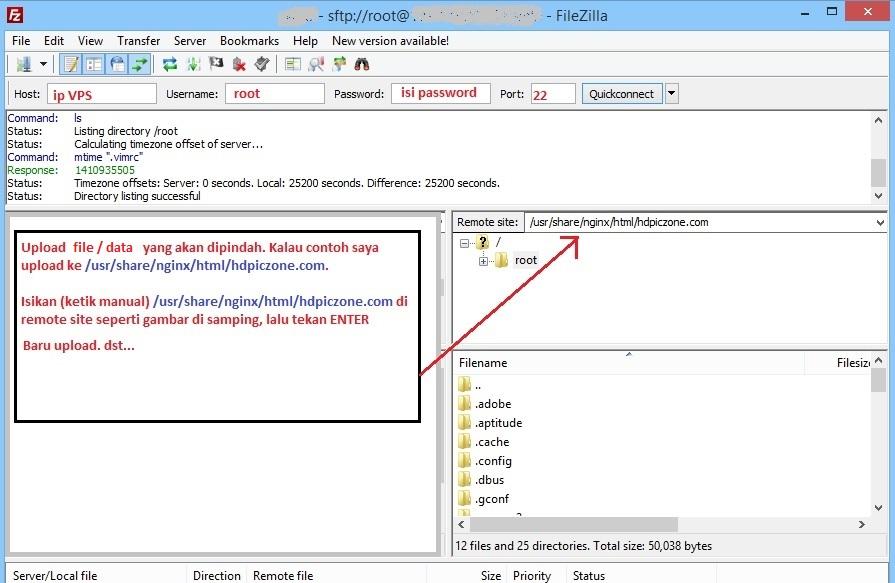Open the Edit menu
Image resolution: width=895 pixels, height=583 pixels.
[x=54, y=41]
